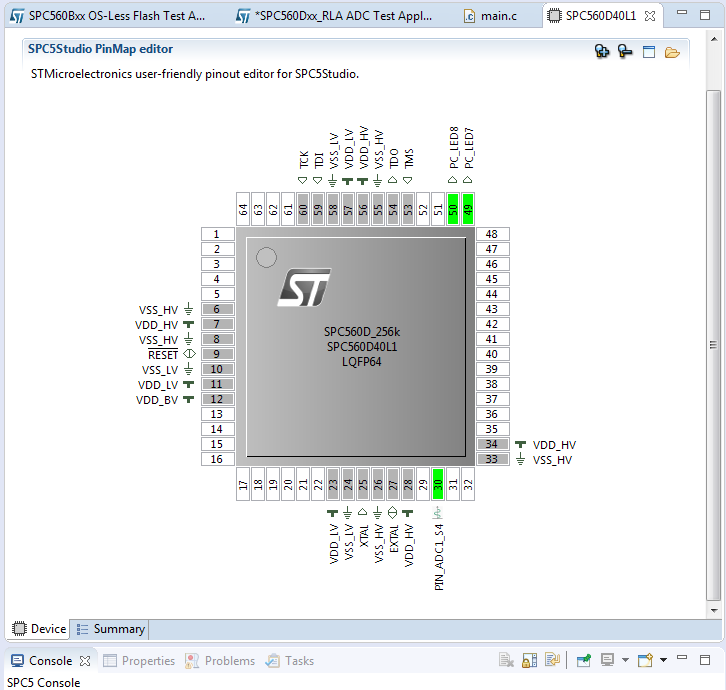Click the open folder icon in editor header
The width and height of the screenshot is (726, 690).
pos(672,52)
